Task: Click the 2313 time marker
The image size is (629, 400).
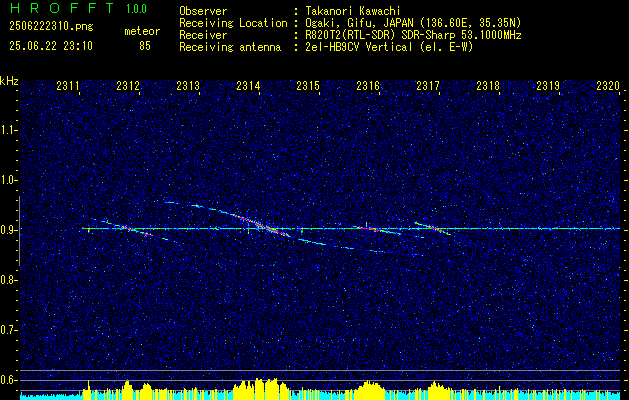Action: pos(188,85)
